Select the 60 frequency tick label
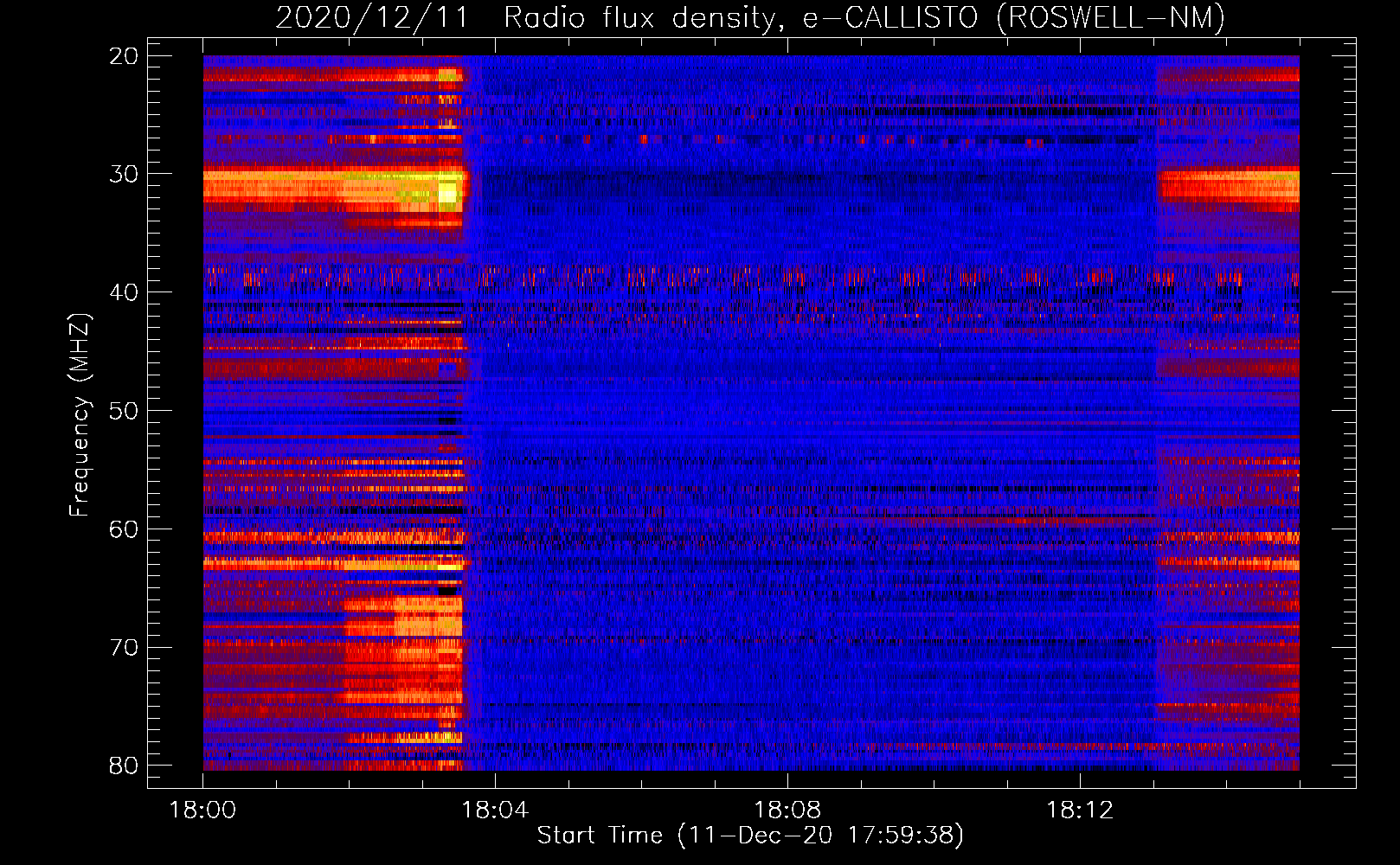Image resolution: width=1400 pixels, height=865 pixels. (x=124, y=529)
